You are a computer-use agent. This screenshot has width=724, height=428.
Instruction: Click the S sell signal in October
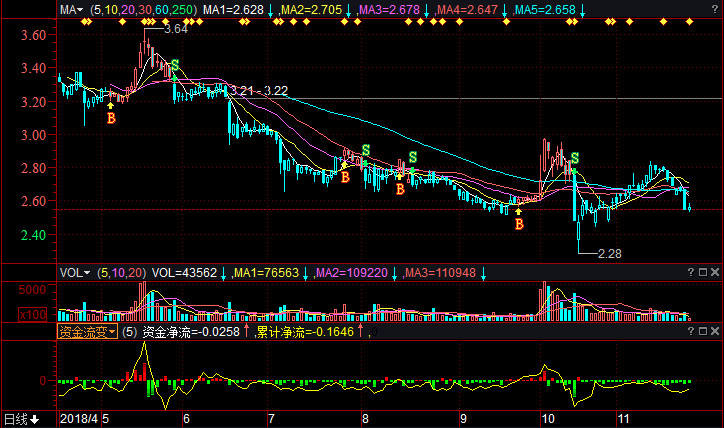click(575, 158)
